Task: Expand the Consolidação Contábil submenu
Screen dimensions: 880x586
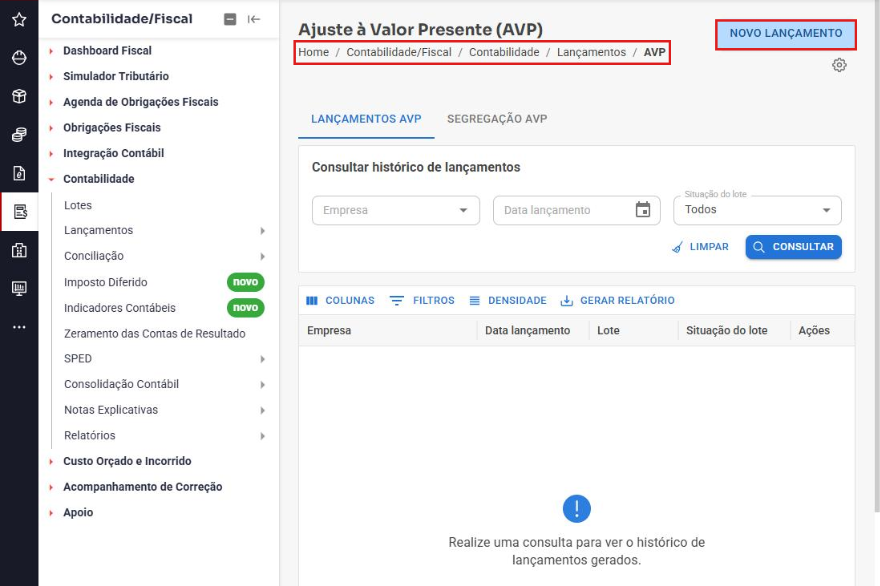Action: tap(163, 384)
